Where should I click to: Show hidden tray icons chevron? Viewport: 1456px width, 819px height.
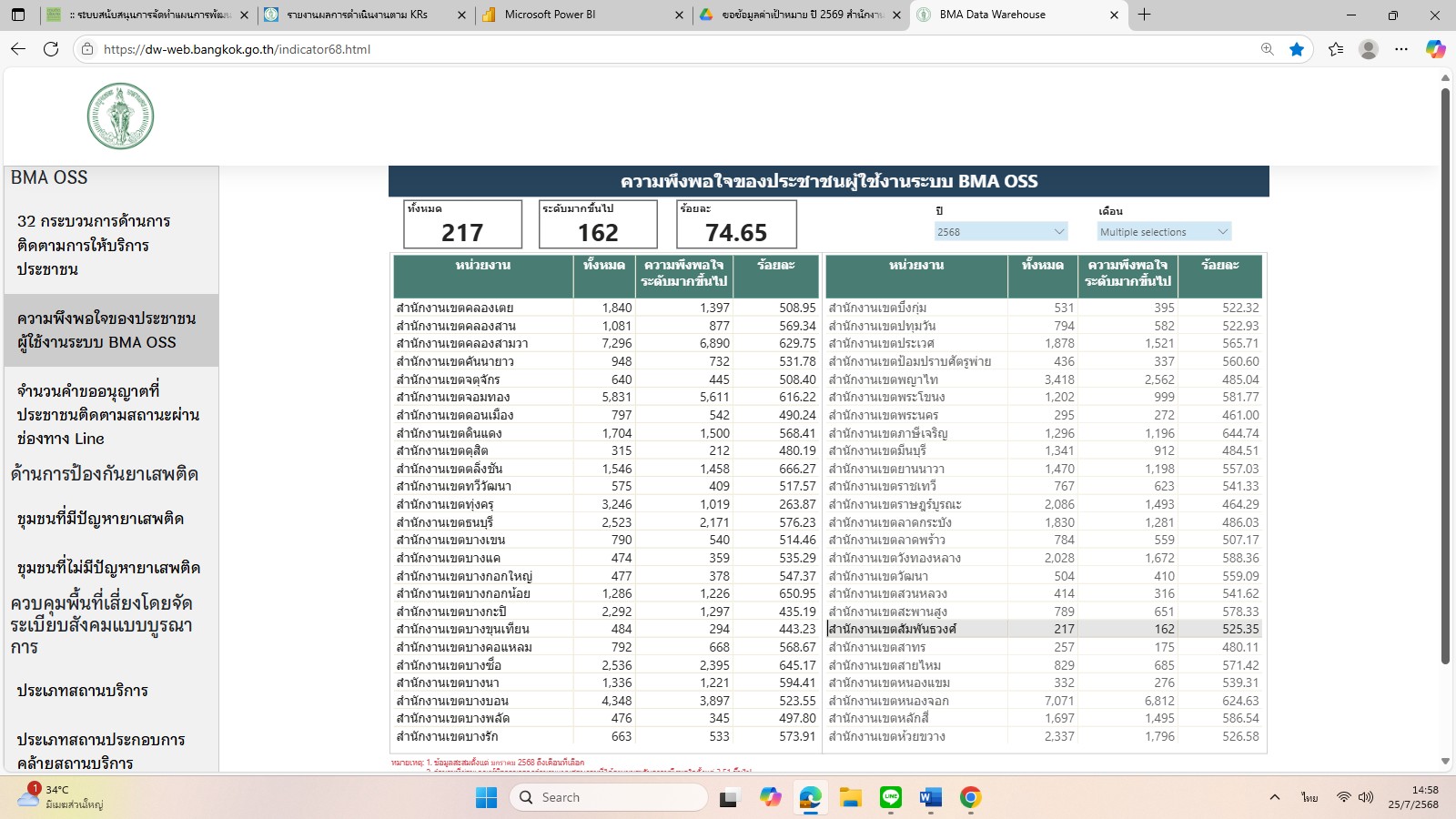pos(1275,797)
